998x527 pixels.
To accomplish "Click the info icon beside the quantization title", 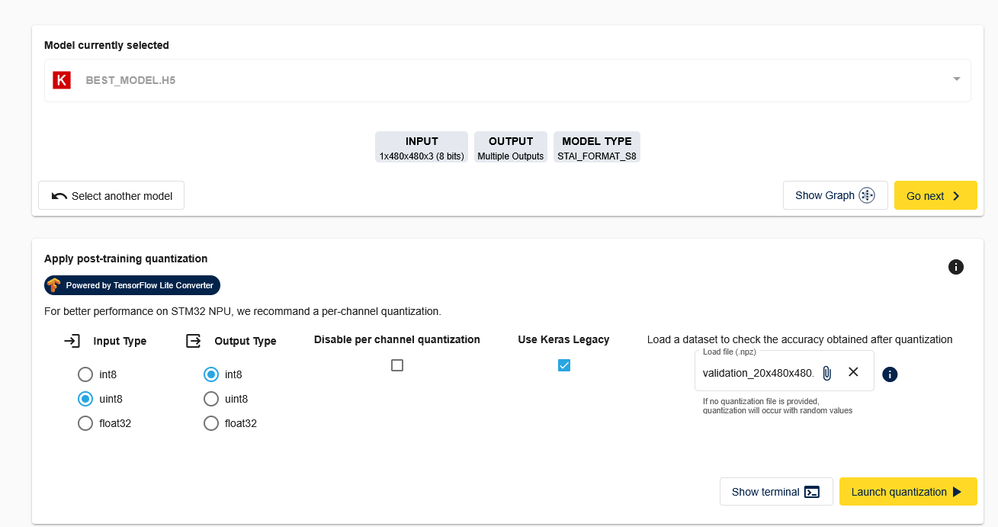I will click(x=955, y=267).
